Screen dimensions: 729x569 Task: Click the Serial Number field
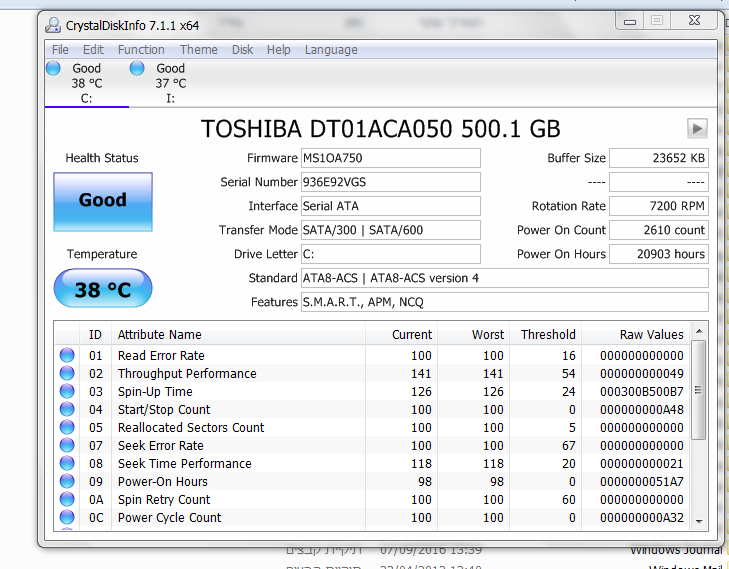click(390, 182)
